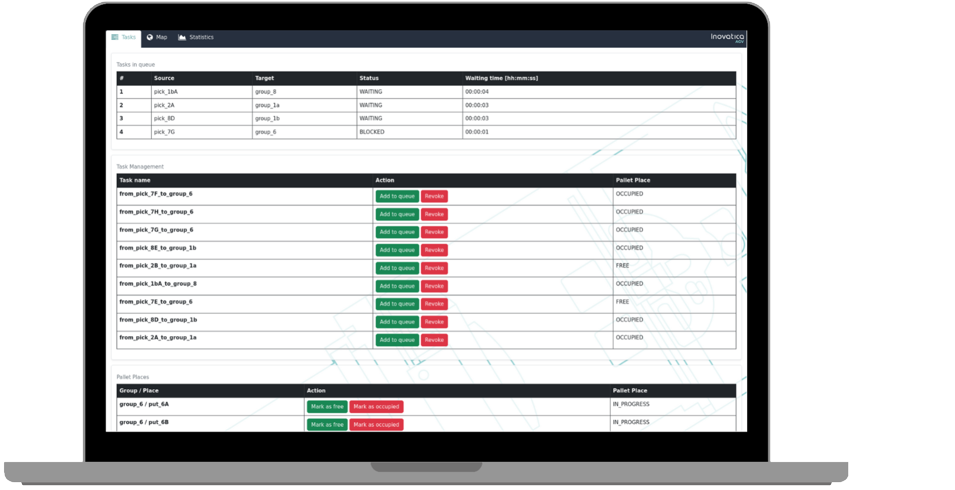The image size is (955, 490).
Task: Revoke task from_pick_8E_to_group_1b
Action: pyautogui.click(x=434, y=250)
